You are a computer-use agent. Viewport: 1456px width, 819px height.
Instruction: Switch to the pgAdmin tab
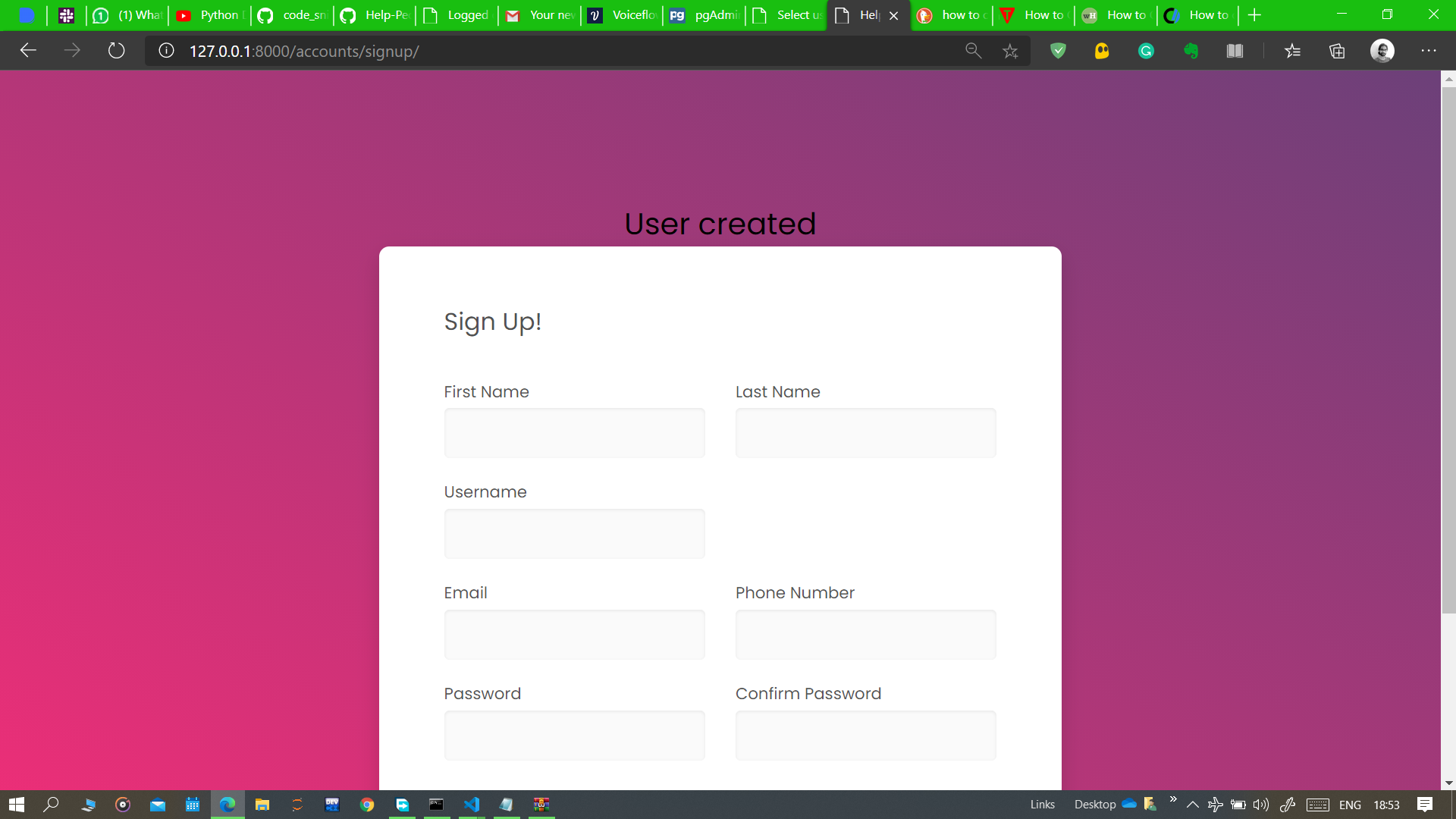pyautogui.click(x=704, y=15)
